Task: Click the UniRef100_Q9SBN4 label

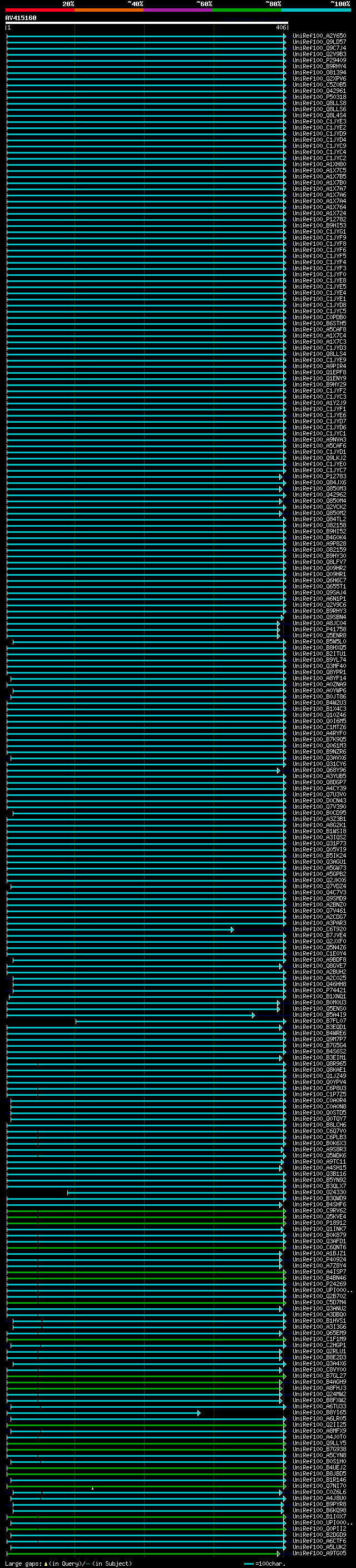Action: click(x=319, y=617)
